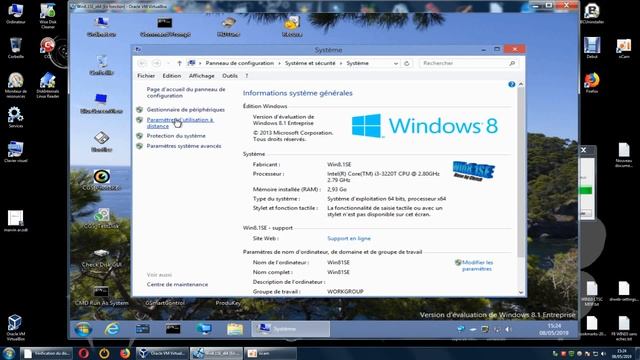Image resolution: width=640 pixels, height=360 pixels.
Task: Open Gestionnaire de périphériques link
Action: pyautogui.click(x=186, y=109)
